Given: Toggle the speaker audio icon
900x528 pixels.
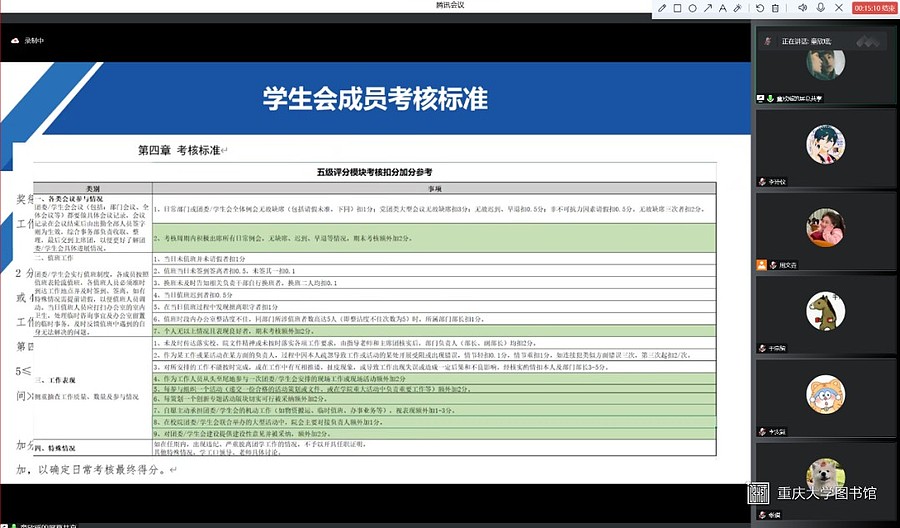Looking at the screenshot, I should point(802,8).
